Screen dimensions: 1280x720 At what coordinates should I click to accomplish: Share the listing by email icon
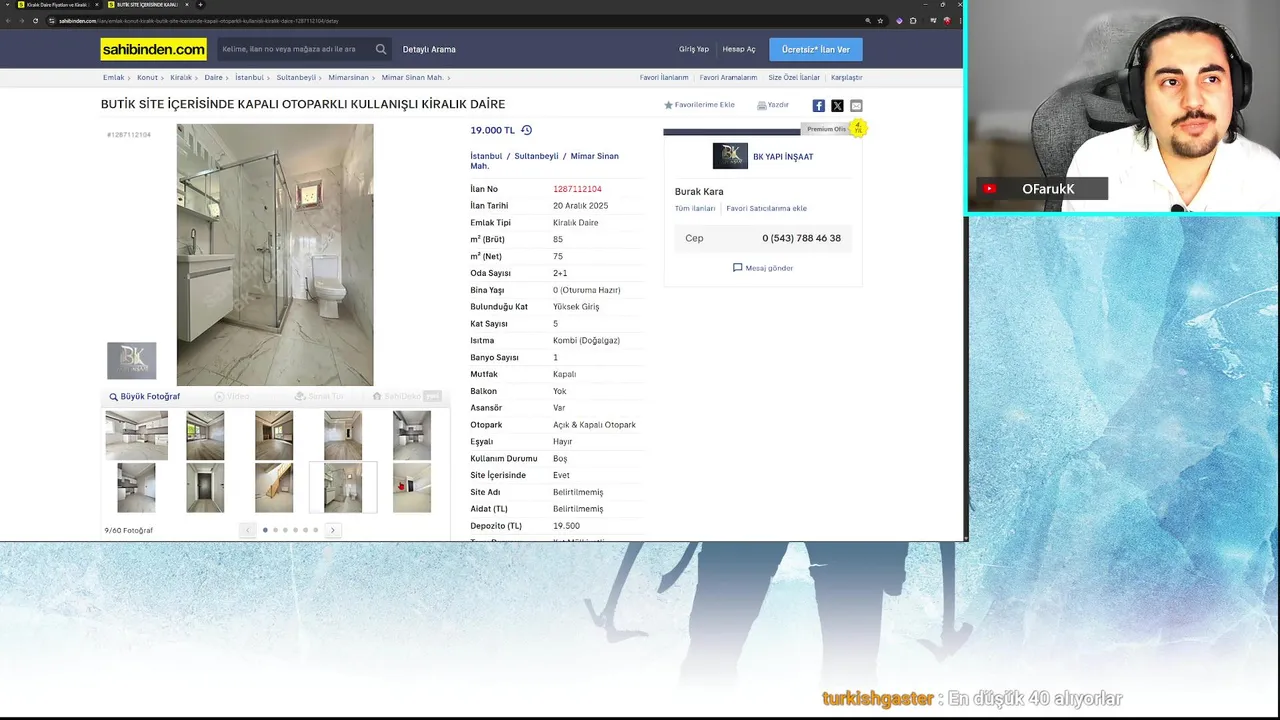coord(856,105)
